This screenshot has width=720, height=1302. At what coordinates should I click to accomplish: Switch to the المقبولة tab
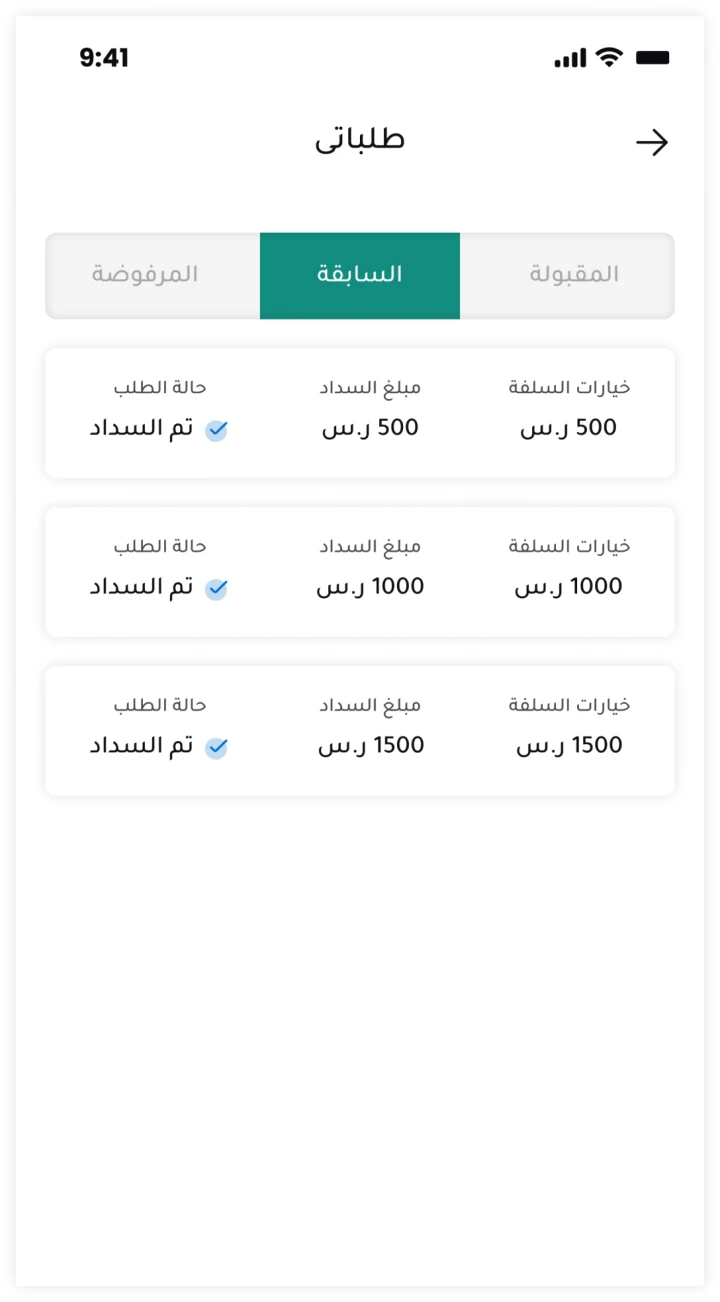click(x=573, y=275)
